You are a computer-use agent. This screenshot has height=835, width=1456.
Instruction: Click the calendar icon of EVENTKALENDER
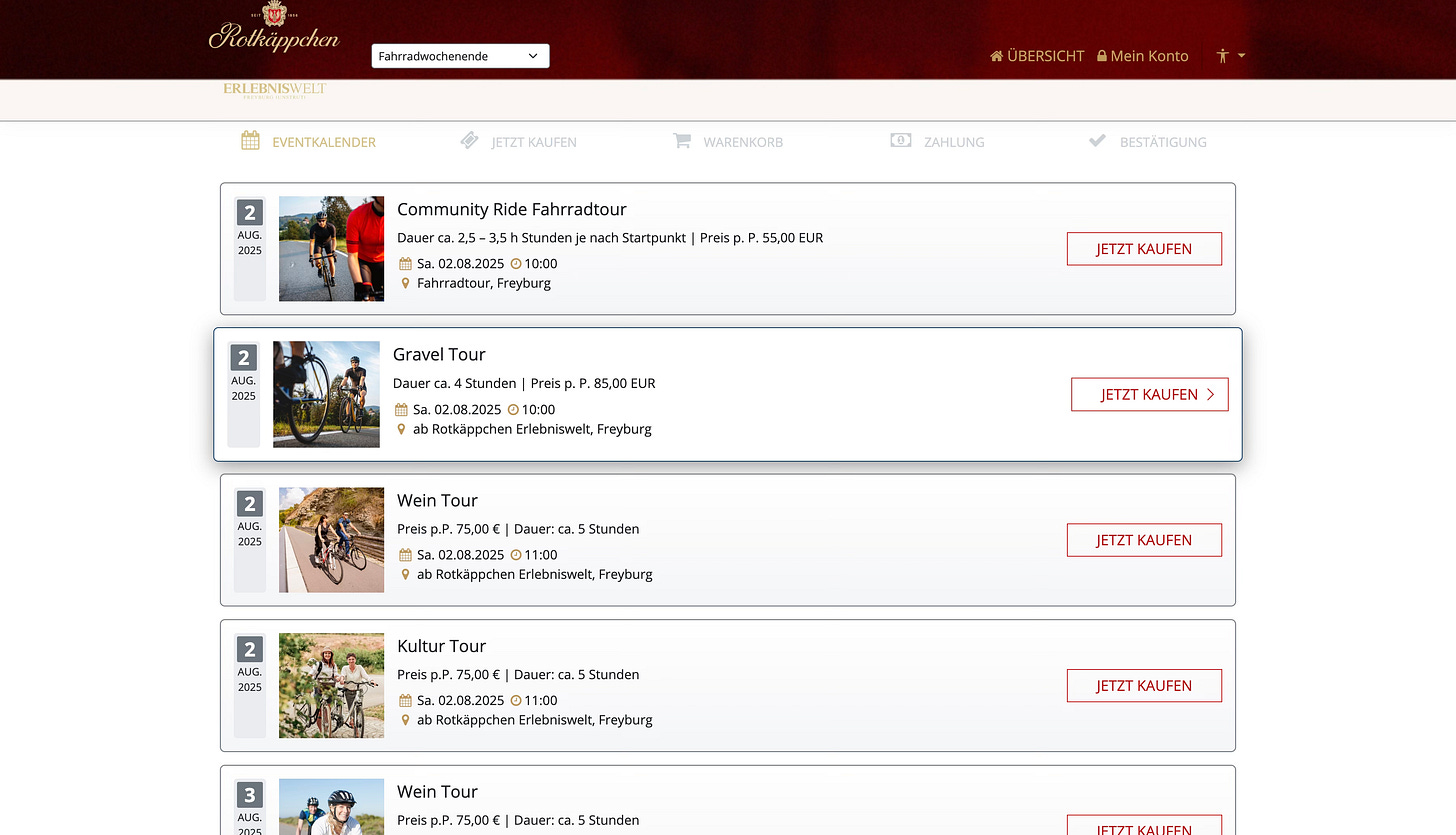250,141
